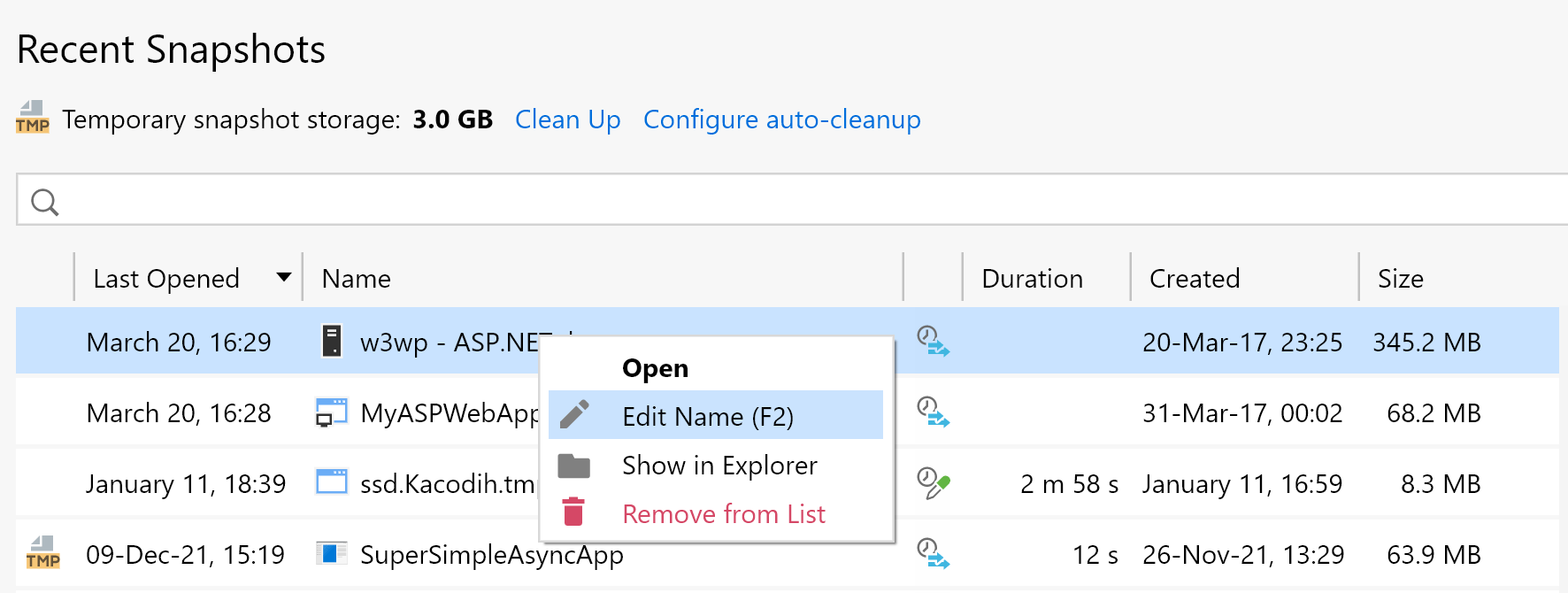Click the ssd.Kacodih window icon

coord(332,482)
